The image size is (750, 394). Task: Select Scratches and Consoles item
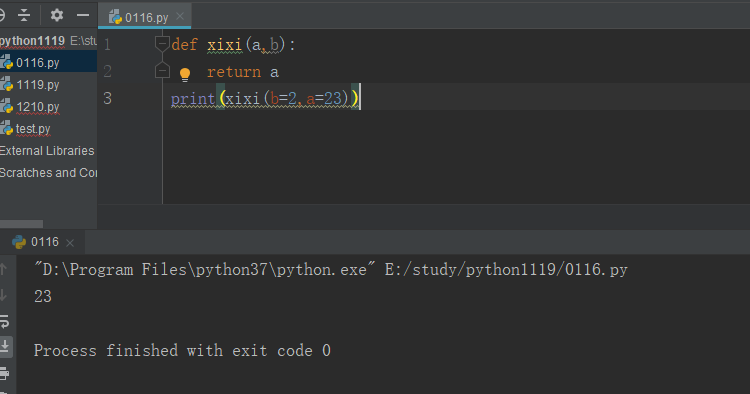[x=48, y=173]
